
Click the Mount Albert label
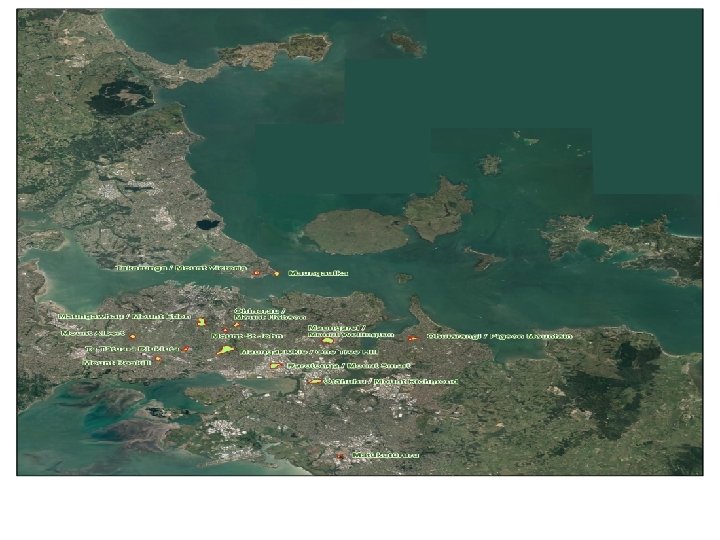[93, 333]
